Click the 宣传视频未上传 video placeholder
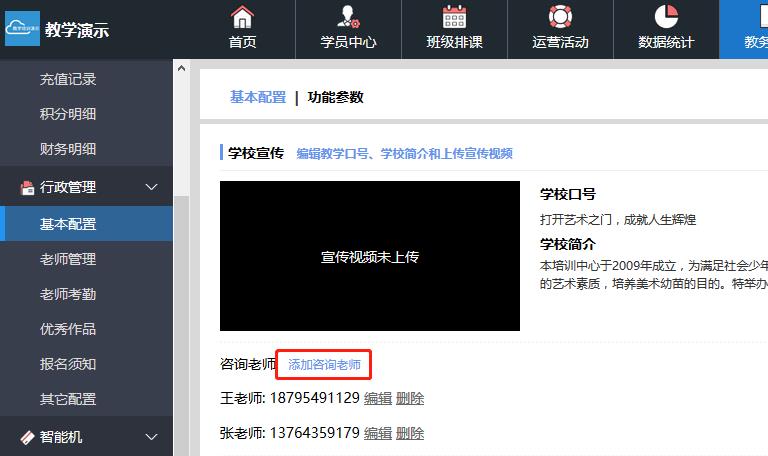 [370, 256]
